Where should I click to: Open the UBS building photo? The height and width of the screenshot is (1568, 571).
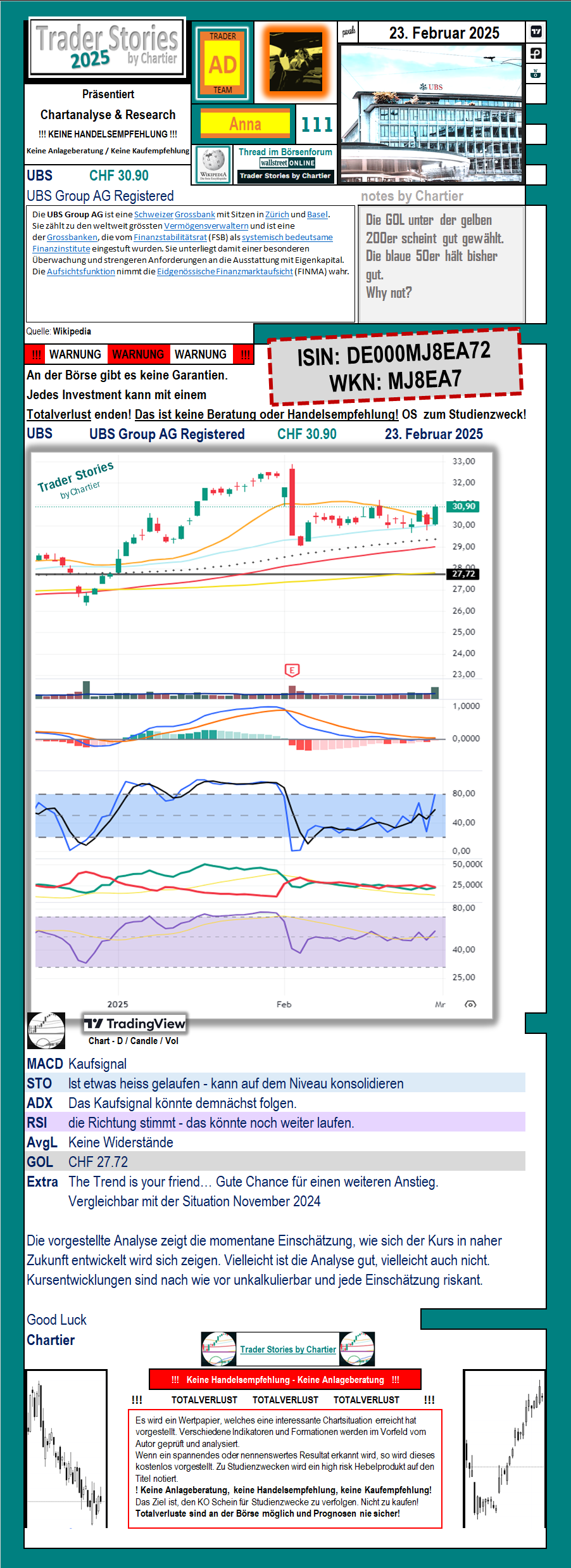pyautogui.click(x=432, y=113)
